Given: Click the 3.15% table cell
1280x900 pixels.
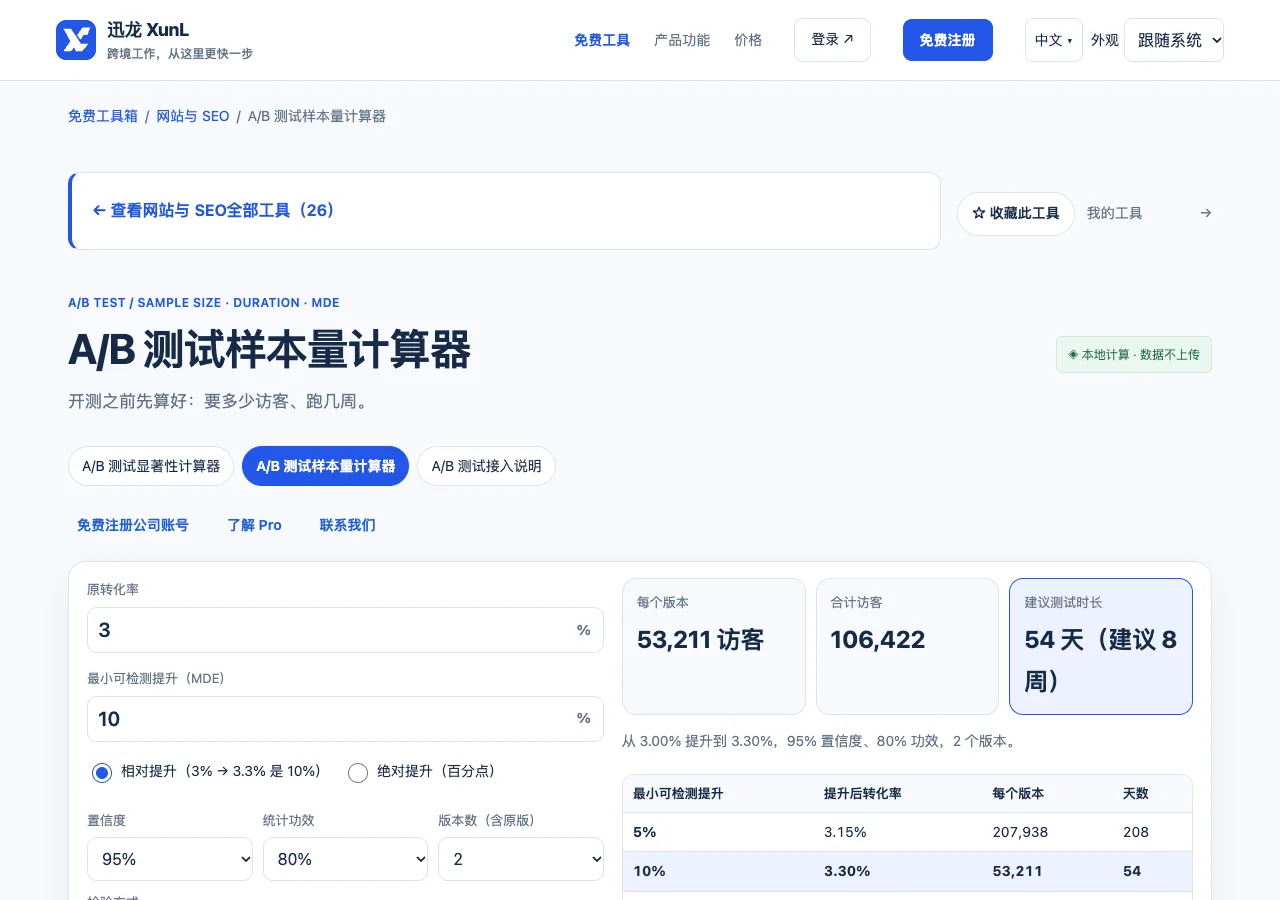Looking at the screenshot, I should pos(845,832).
